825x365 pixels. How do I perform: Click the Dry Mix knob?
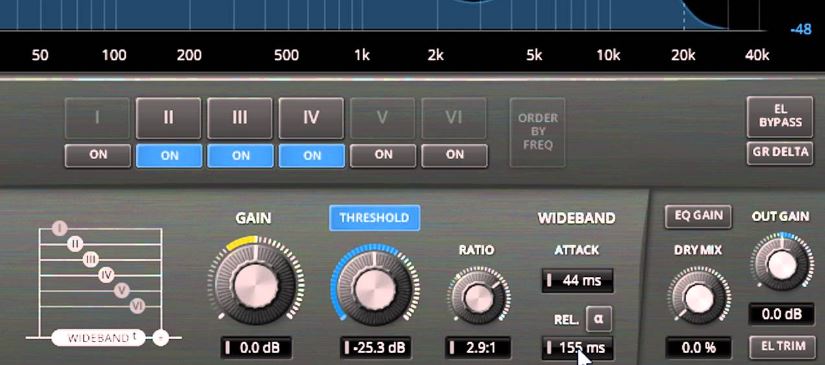point(699,298)
